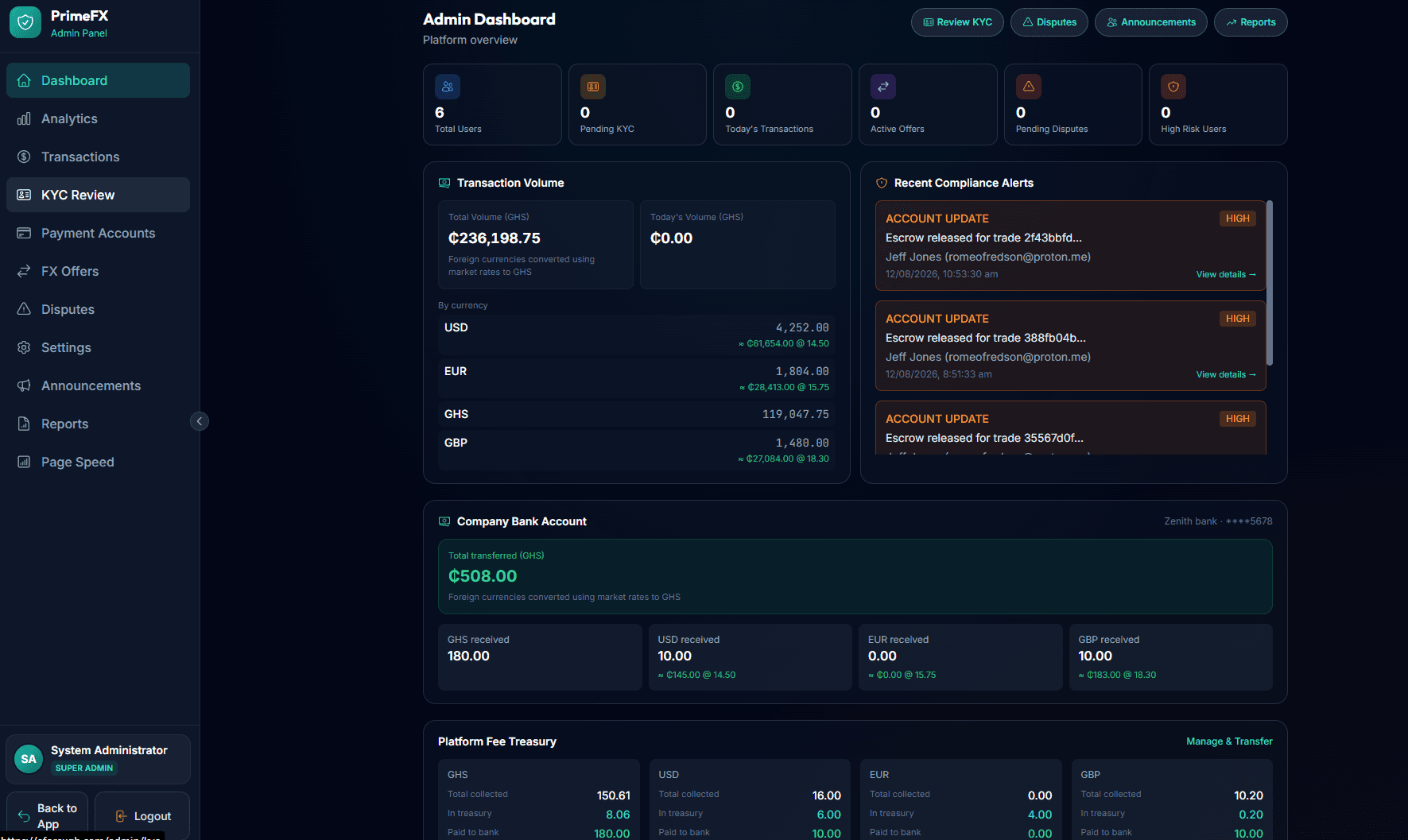Click the GBP volume row 1,480.00
1408x840 pixels.
(x=636, y=450)
